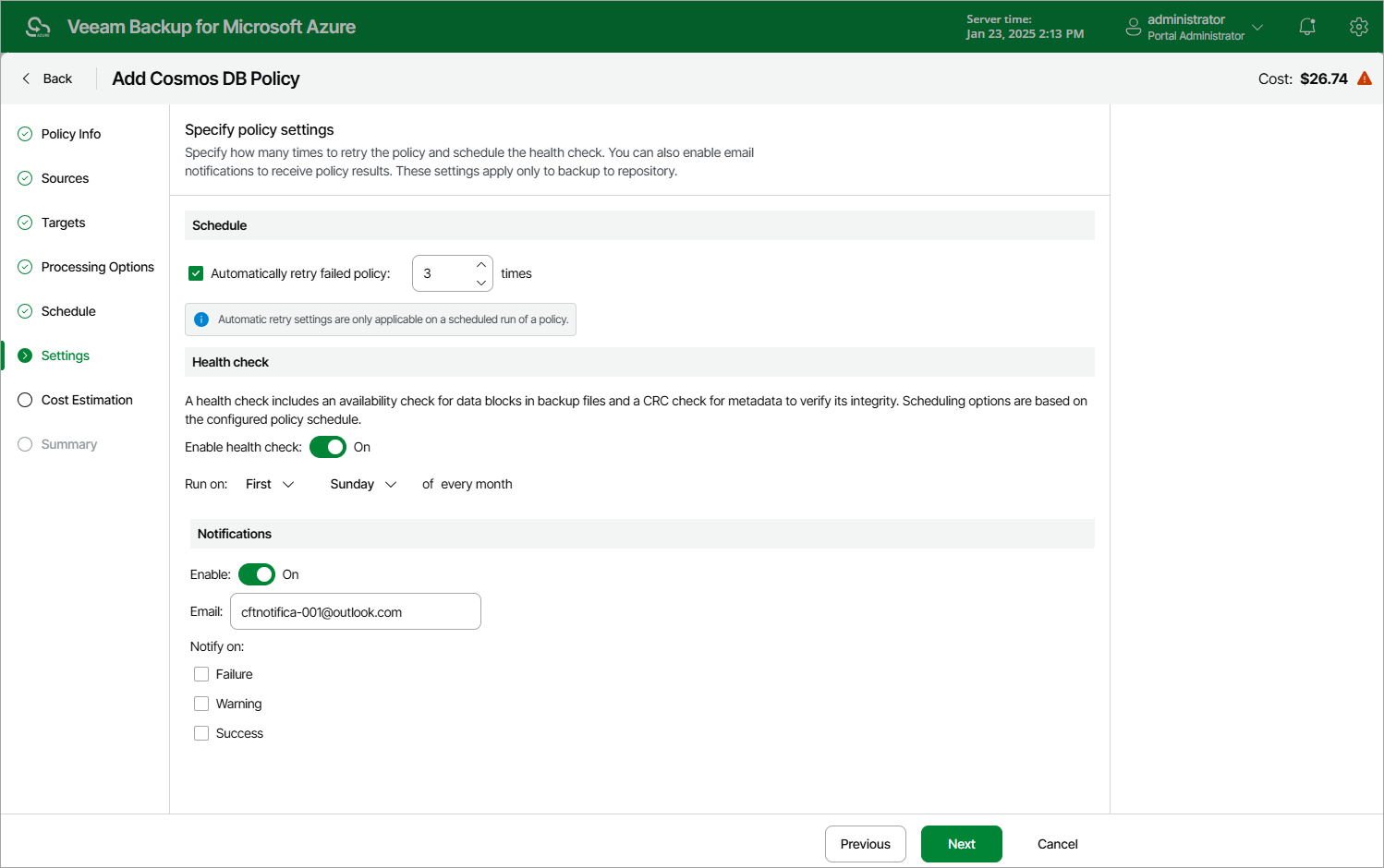Go to the Summary step
The image size is (1384, 868).
click(x=69, y=444)
